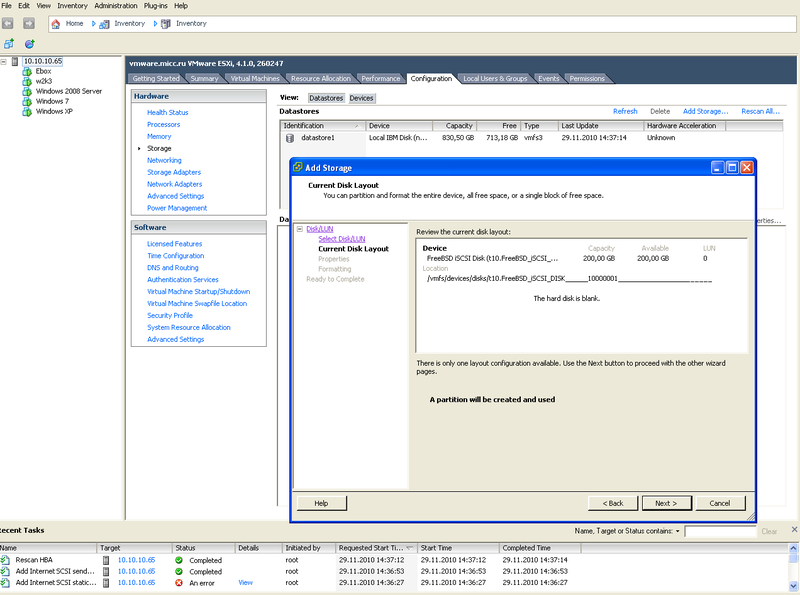View details of the failed iSCSI task

(245, 582)
